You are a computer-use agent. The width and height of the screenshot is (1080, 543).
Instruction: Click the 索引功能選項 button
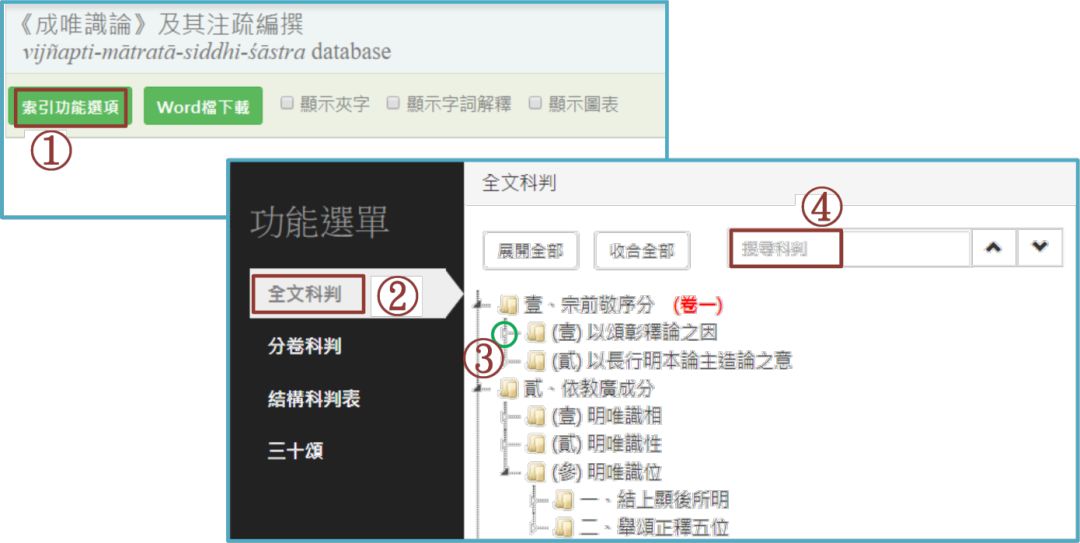click(x=70, y=107)
